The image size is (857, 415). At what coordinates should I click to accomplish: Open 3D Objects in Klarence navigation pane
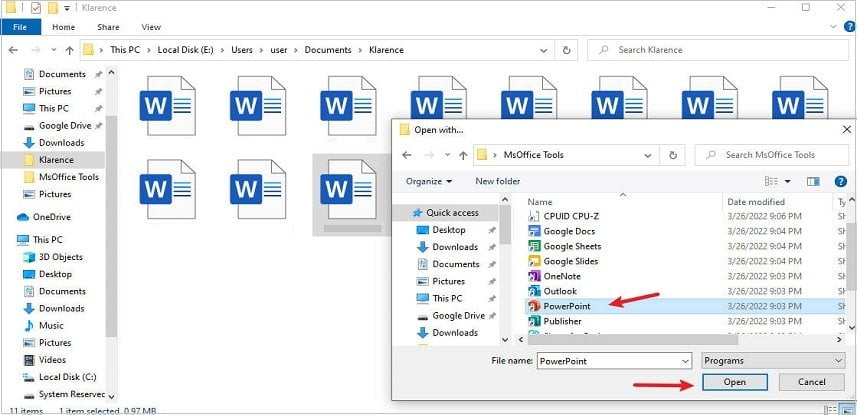(53, 257)
